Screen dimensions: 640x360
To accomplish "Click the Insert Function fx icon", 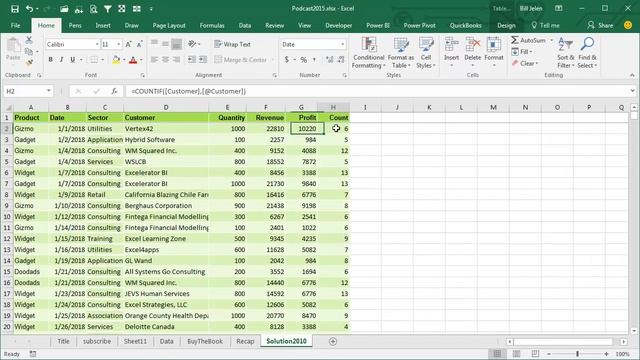I will tap(114, 91).
